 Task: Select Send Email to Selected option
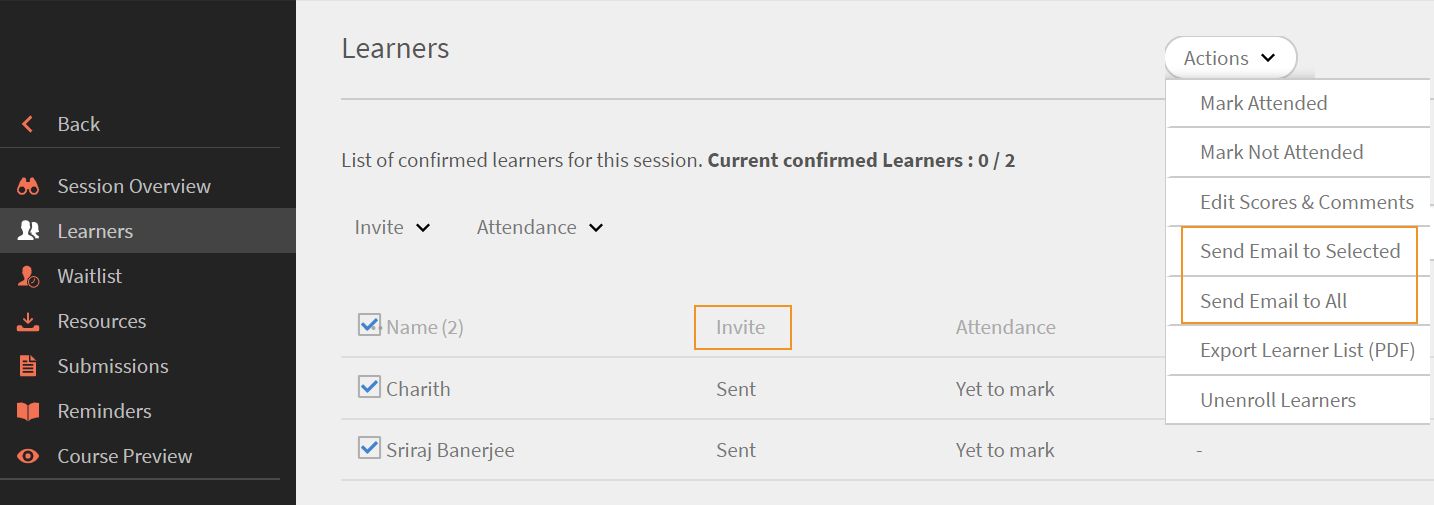[x=1299, y=251]
